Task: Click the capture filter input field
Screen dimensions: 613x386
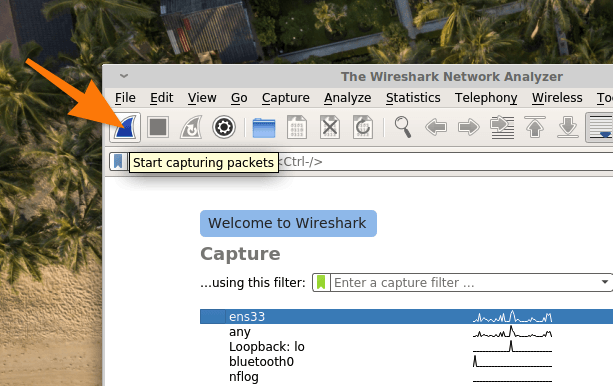Action: pyautogui.click(x=465, y=282)
